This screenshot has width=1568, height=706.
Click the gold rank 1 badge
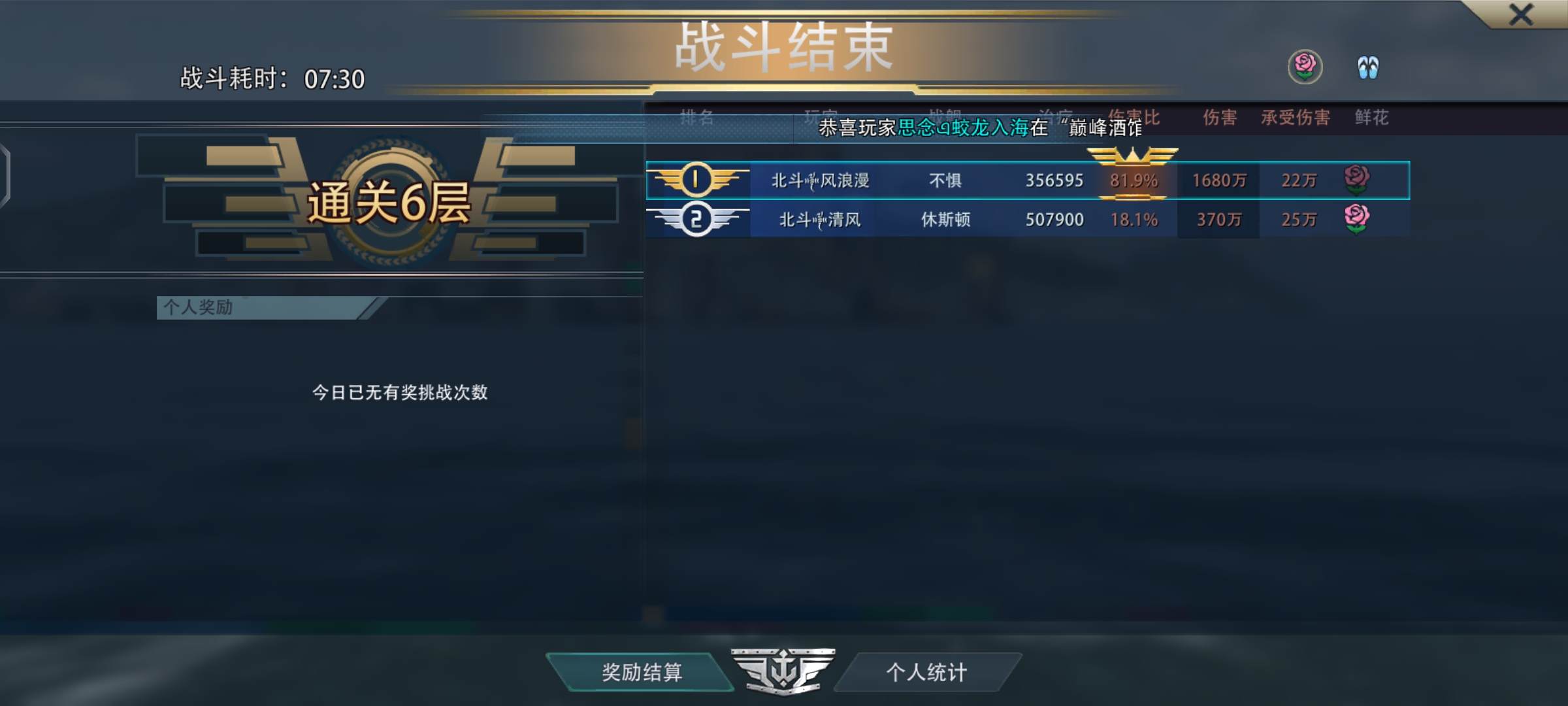tap(696, 180)
